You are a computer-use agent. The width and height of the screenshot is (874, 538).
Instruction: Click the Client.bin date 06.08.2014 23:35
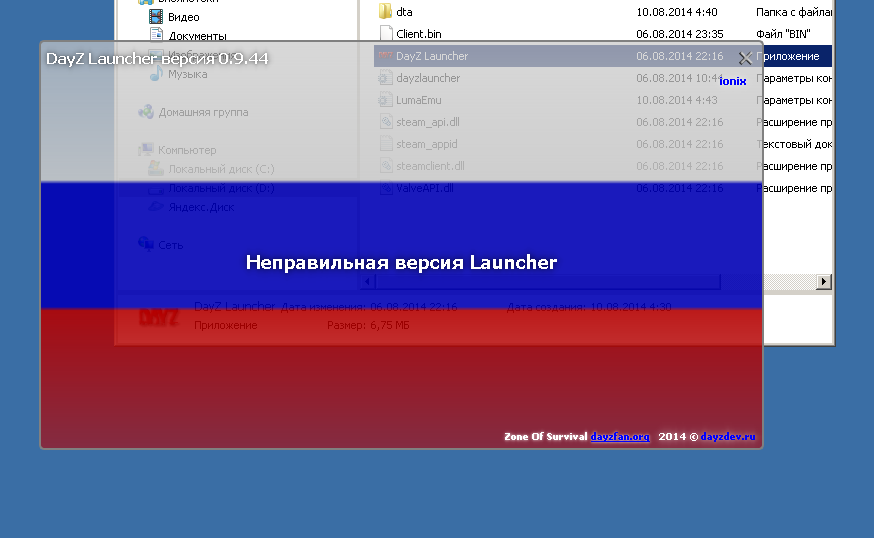coord(679,34)
